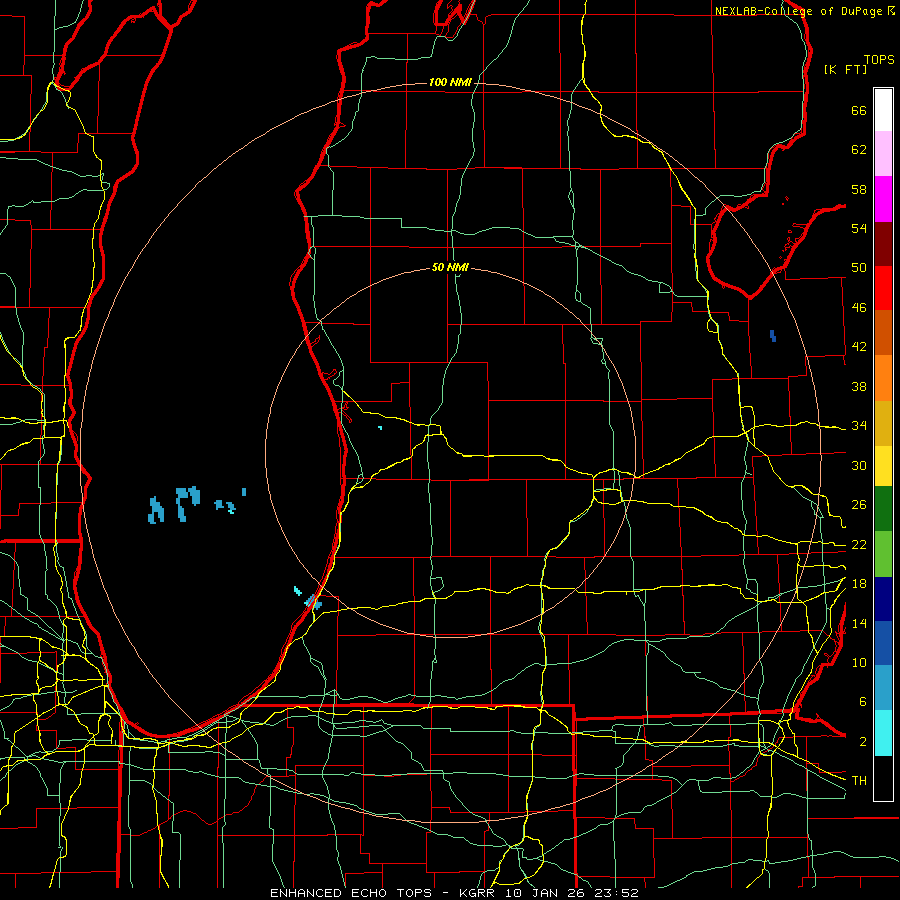Click the 2 legend value
Image resolution: width=900 pixels, height=900 pixels.
(x=862, y=742)
